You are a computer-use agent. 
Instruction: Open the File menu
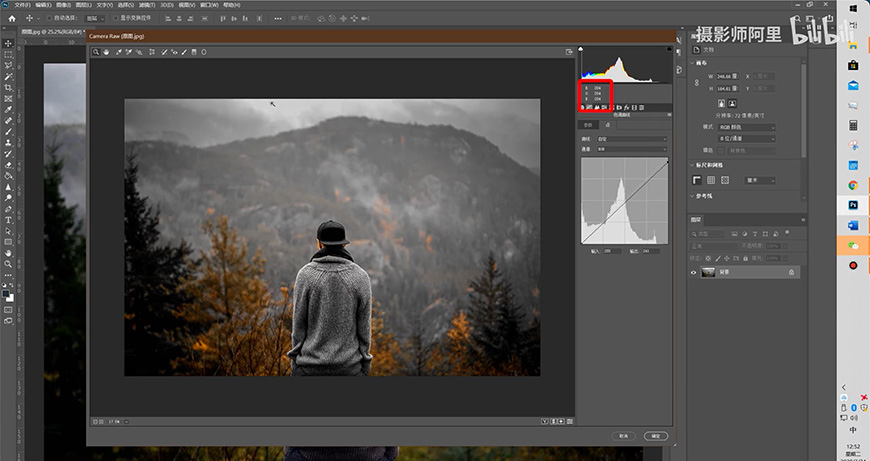coord(23,4)
